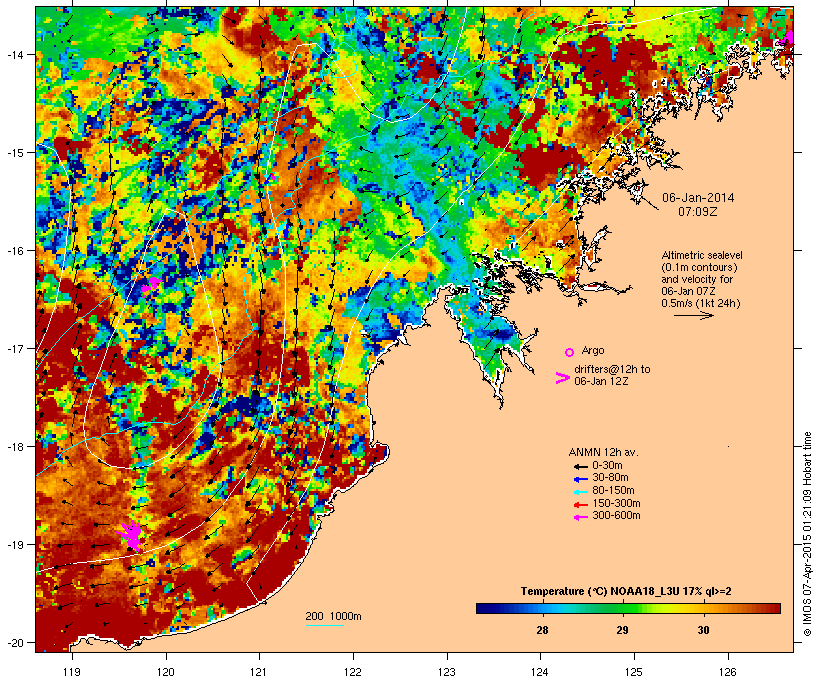Click the '-17' latitude axis label

click(x=14, y=349)
